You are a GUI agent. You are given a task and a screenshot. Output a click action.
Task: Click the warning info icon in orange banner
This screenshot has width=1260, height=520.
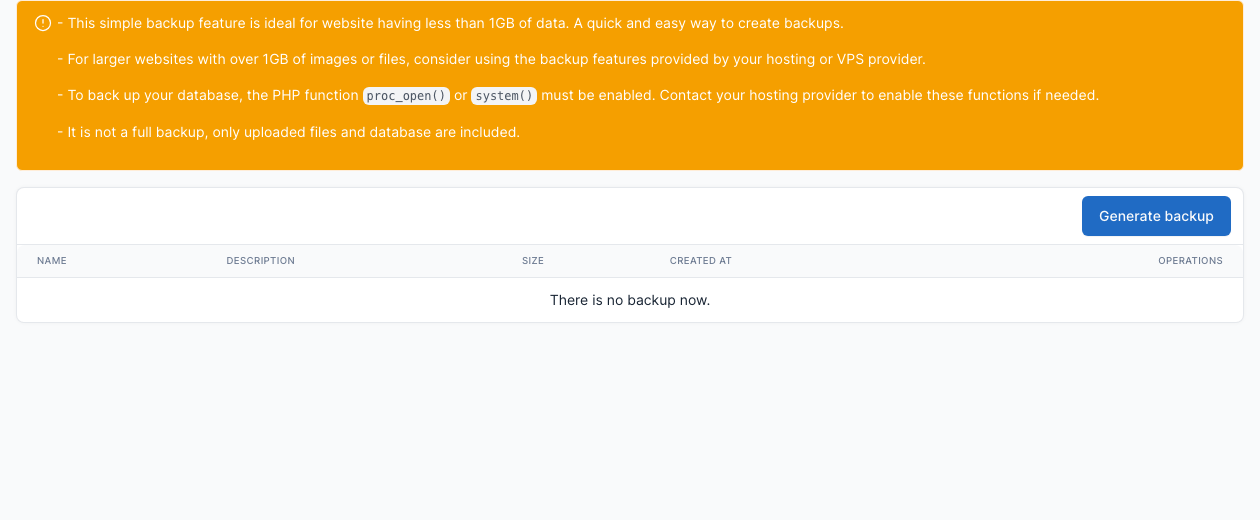[x=43, y=23]
